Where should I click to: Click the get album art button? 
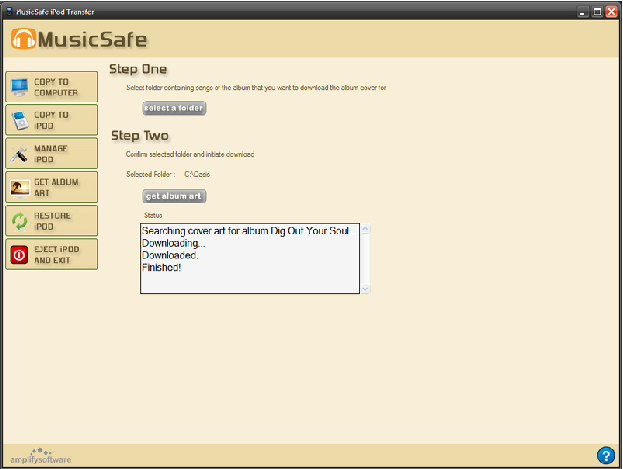(174, 196)
